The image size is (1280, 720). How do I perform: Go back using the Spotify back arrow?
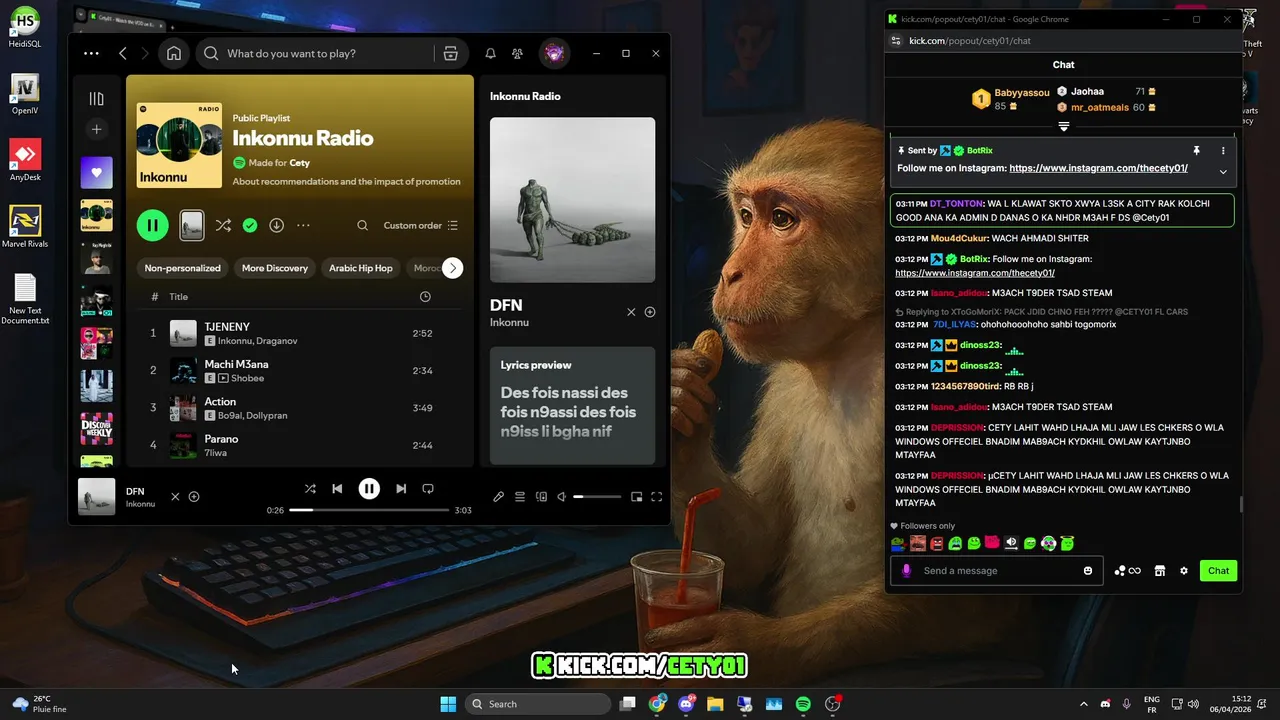tap(123, 53)
